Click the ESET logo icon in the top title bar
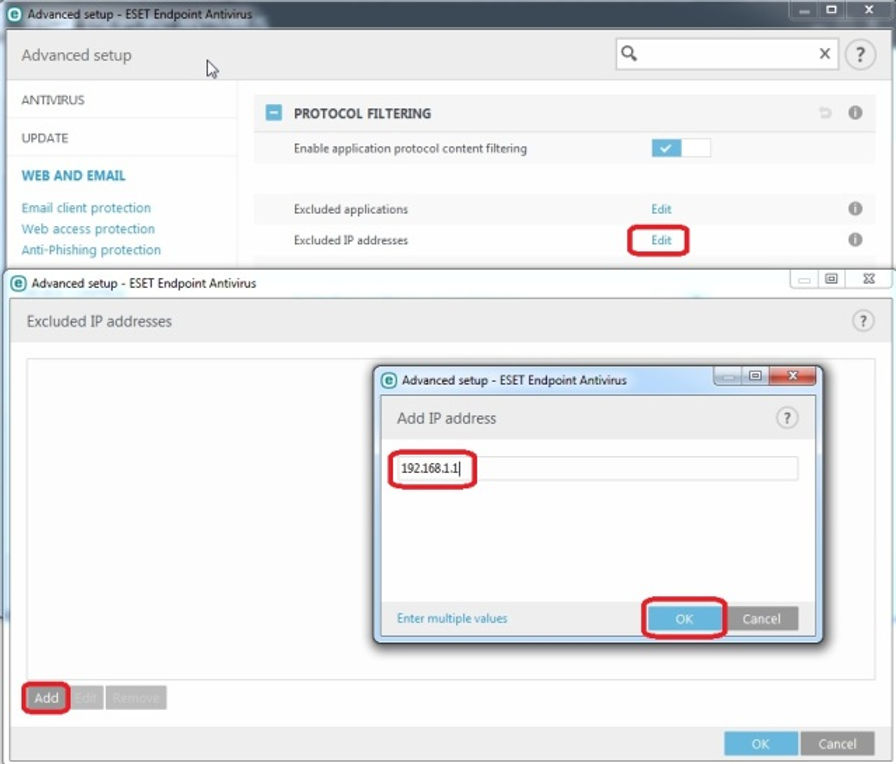This screenshot has width=896, height=764. [14, 14]
